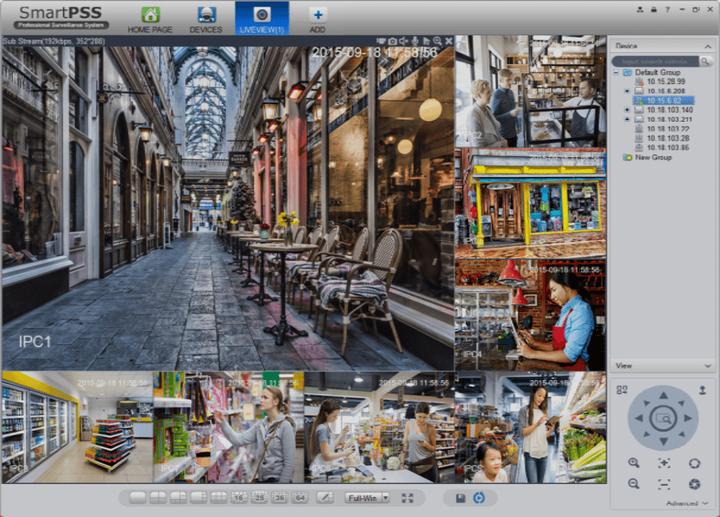Open the Full-Win dropdown

coord(367,497)
